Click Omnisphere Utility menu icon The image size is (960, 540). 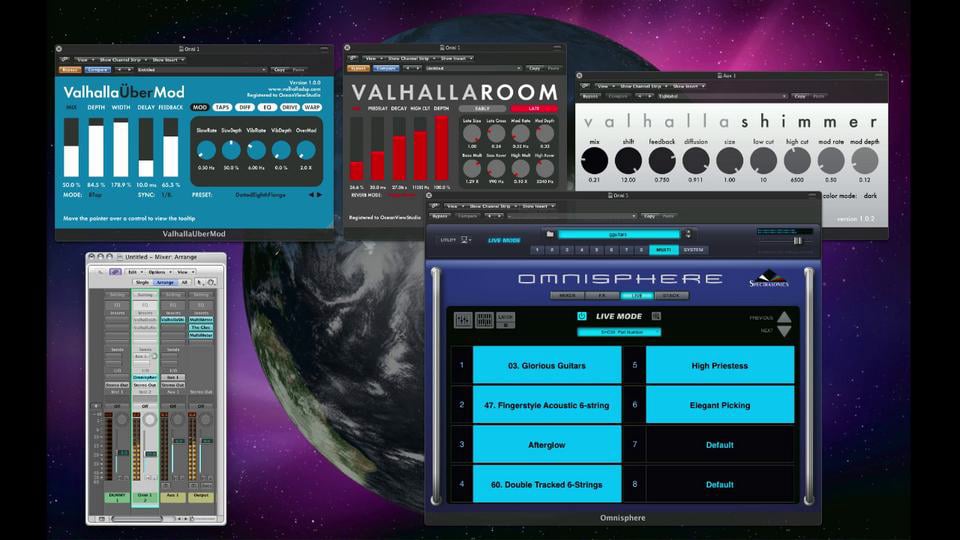click(465, 240)
